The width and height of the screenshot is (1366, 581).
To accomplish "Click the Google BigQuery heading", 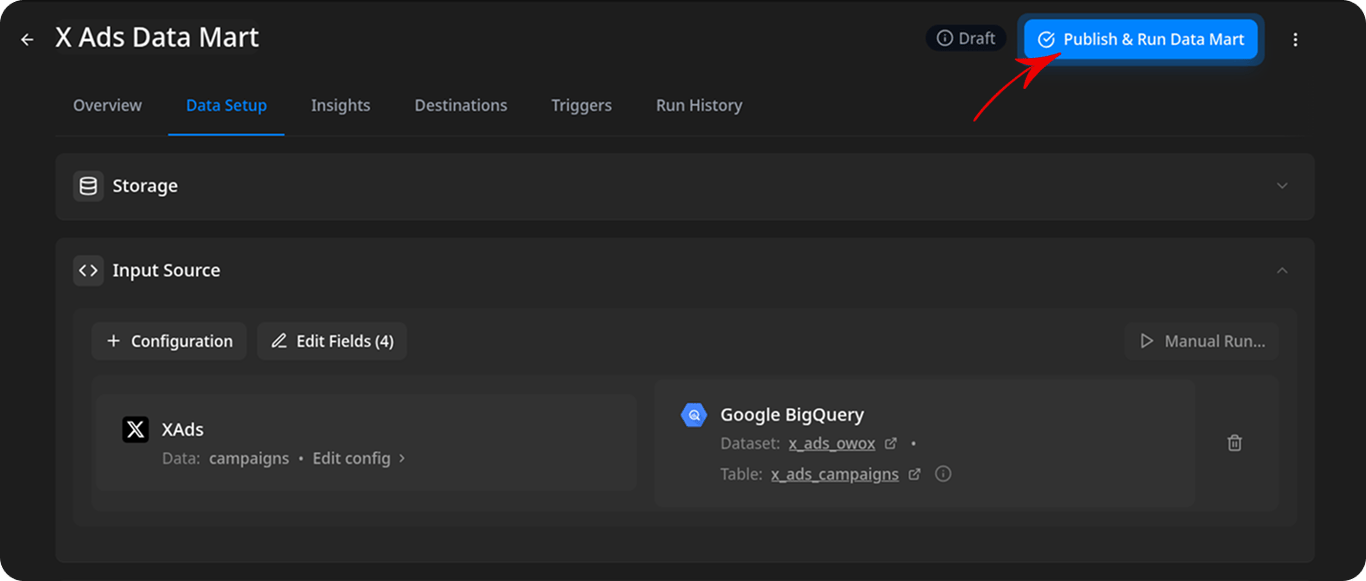I will [792, 414].
